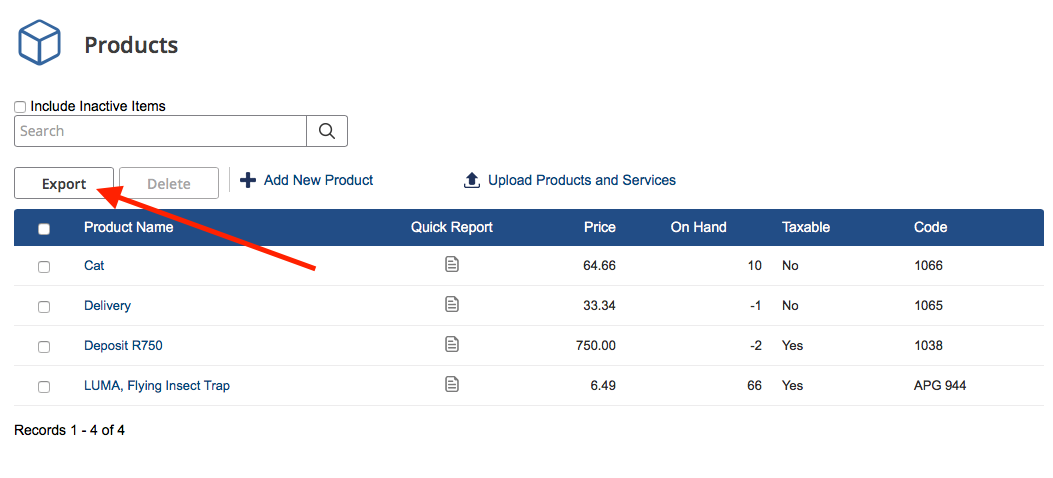Click the On Hand column header
Viewport: 1053px width, 478px height.
point(698,227)
